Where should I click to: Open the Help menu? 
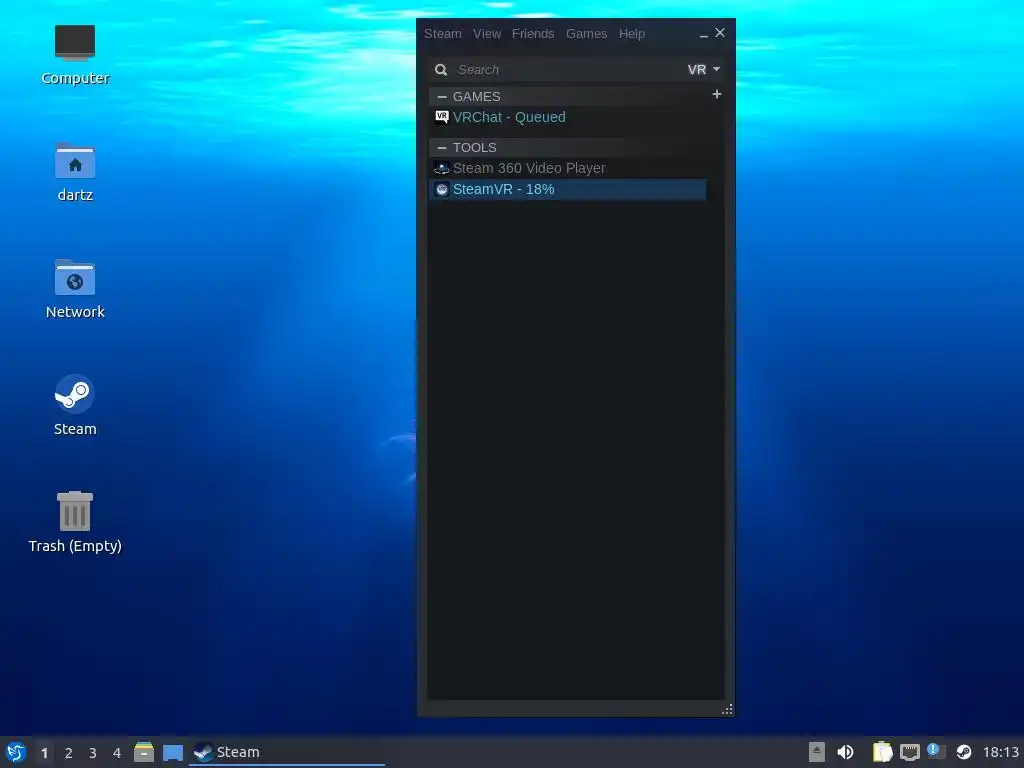pos(631,34)
